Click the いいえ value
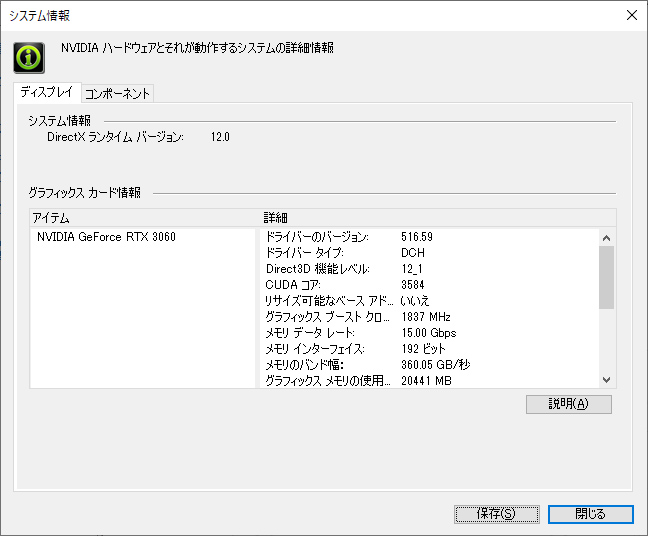This screenshot has height=536, width=648. 415,300
